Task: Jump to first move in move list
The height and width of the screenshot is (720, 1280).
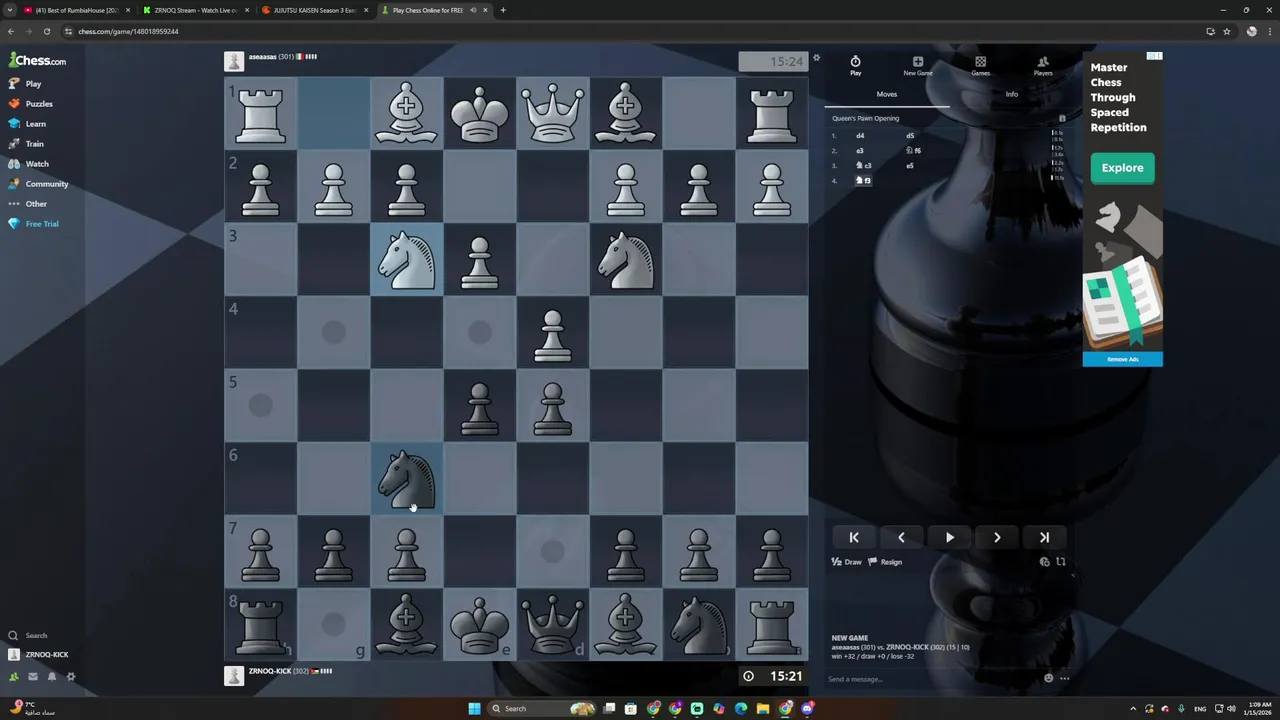Action: tap(854, 537)
